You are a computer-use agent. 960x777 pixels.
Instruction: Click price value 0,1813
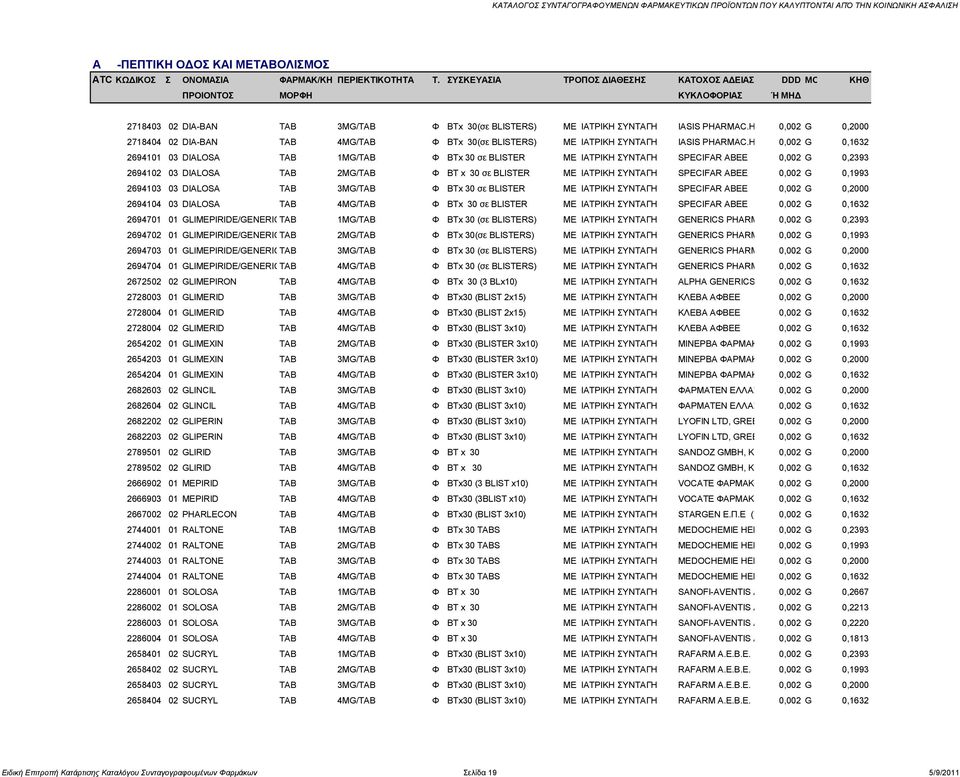855,639
